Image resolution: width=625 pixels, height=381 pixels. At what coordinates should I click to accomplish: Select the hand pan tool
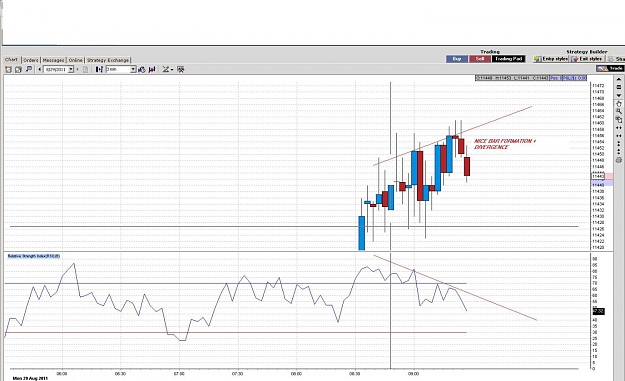tap(619, 104)
